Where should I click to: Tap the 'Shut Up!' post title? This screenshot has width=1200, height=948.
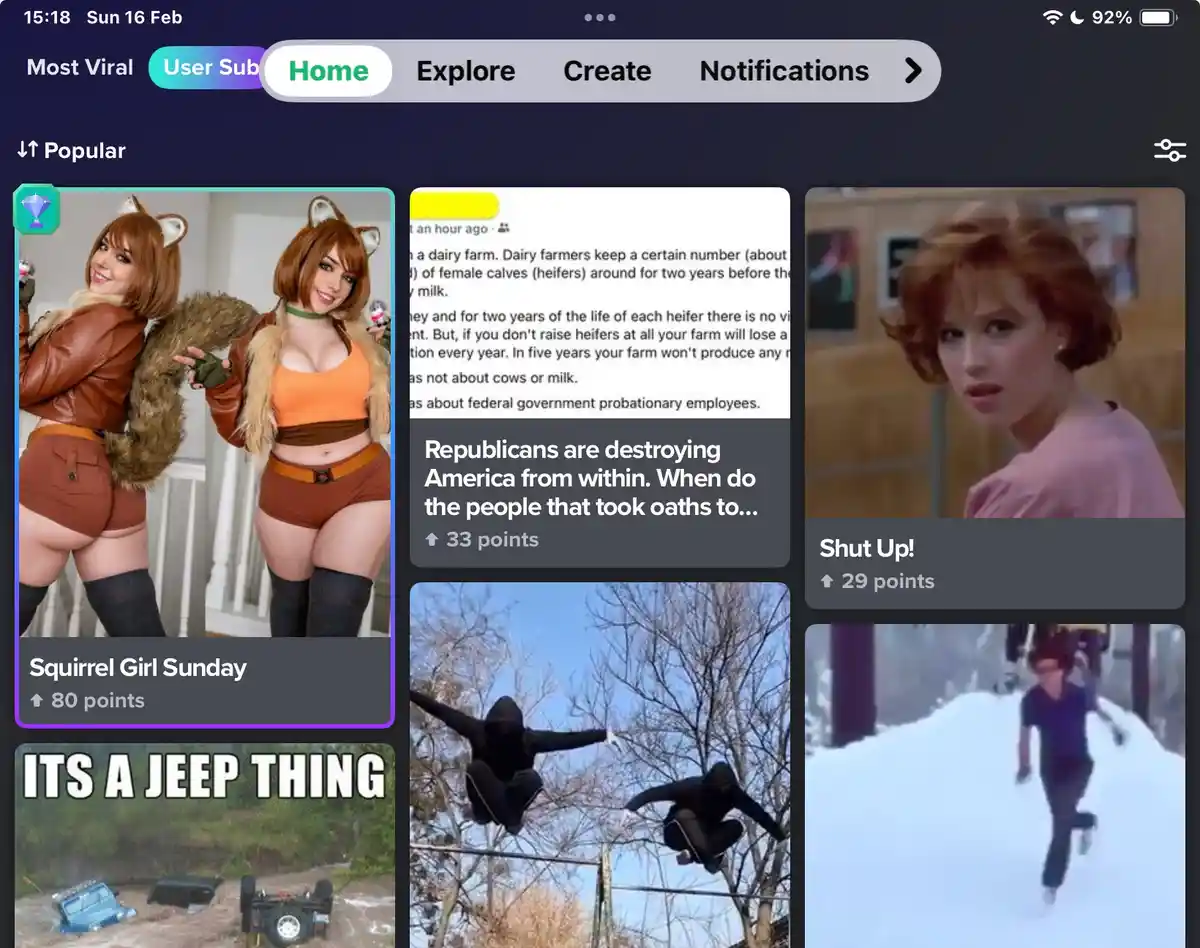tap(867, 548)
